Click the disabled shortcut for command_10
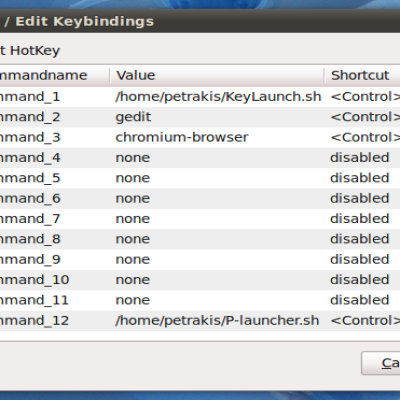The width and height of the screenshot is (400, 400). point(360,280)
